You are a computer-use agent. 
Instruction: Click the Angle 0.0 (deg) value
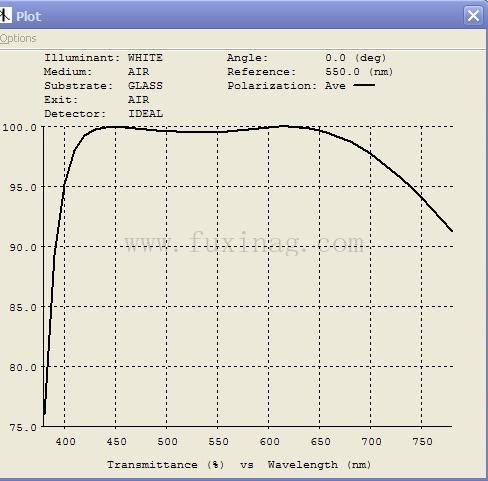coord(356,58)
